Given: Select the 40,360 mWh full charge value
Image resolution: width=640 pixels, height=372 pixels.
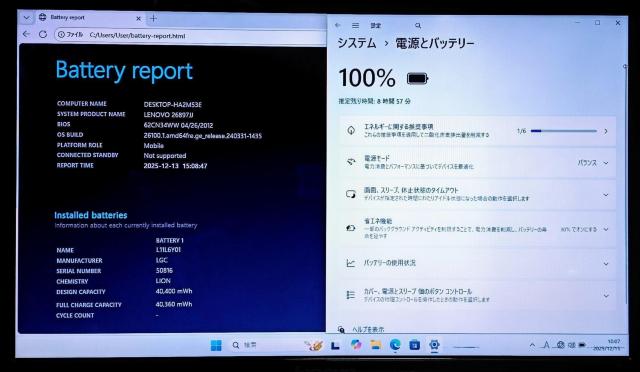Looking at the screenshot, I should click(174, 304).
